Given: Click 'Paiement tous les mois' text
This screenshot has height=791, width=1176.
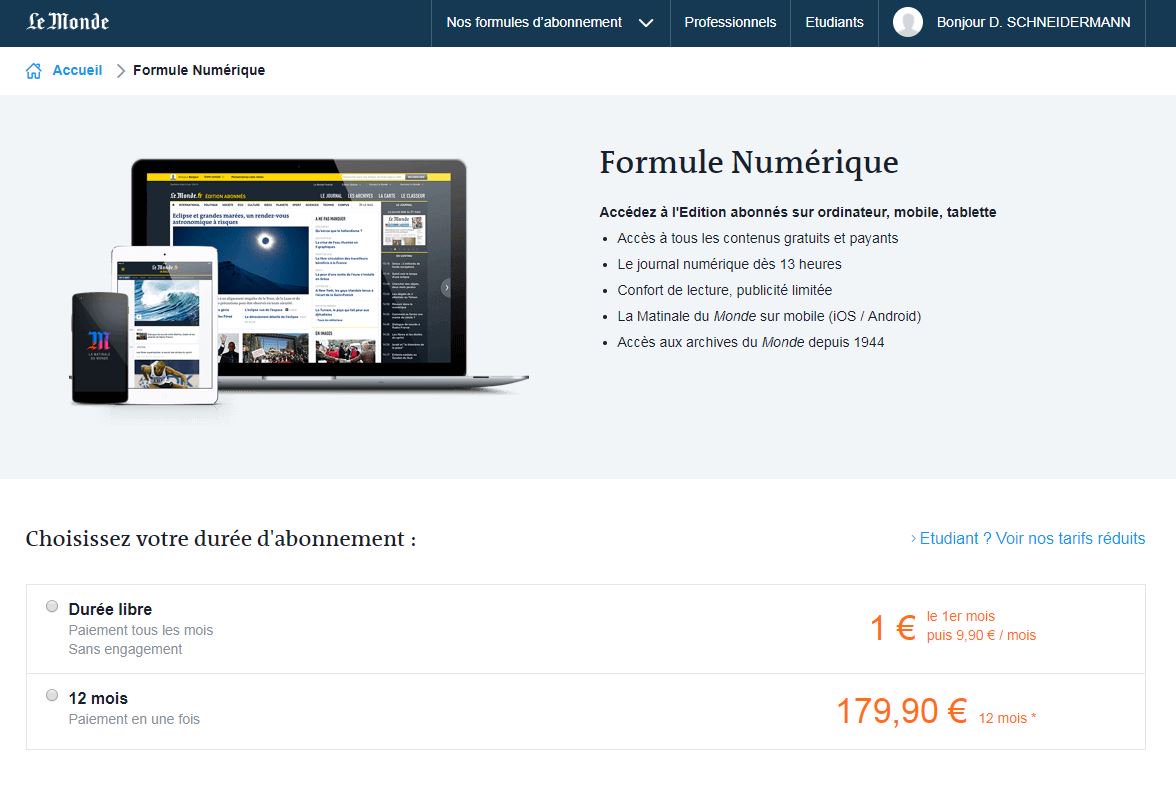Looking at the screenshot, I should coord(141,631).
